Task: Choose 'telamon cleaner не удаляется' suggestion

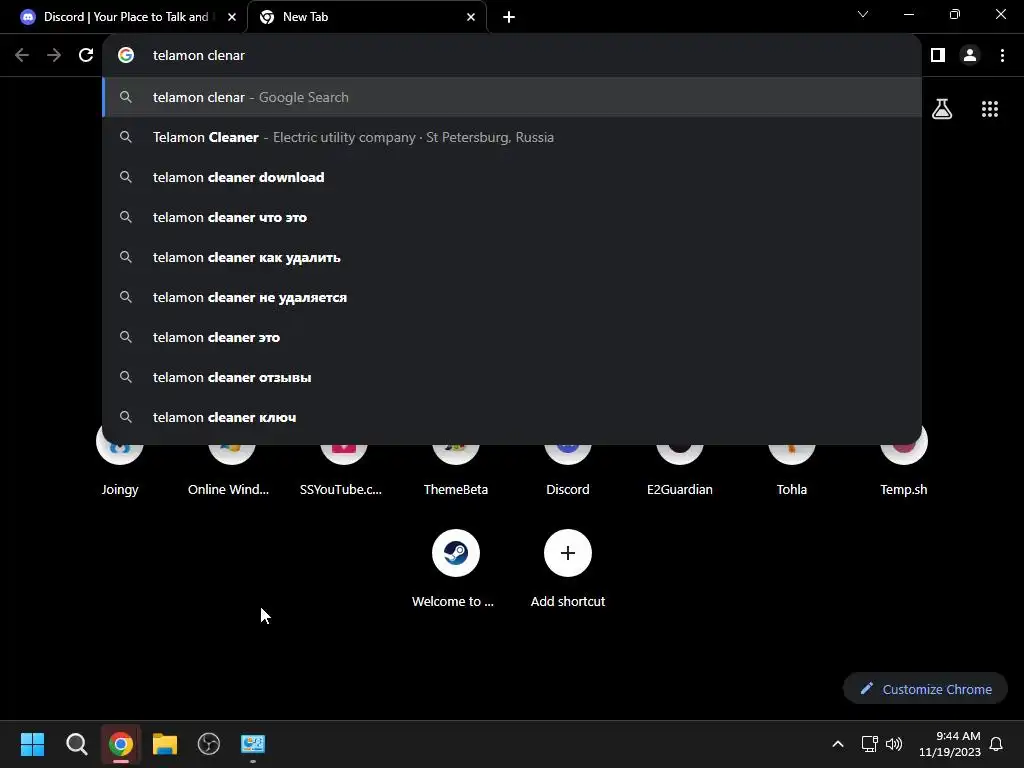Action: click(x=512, y=297)
